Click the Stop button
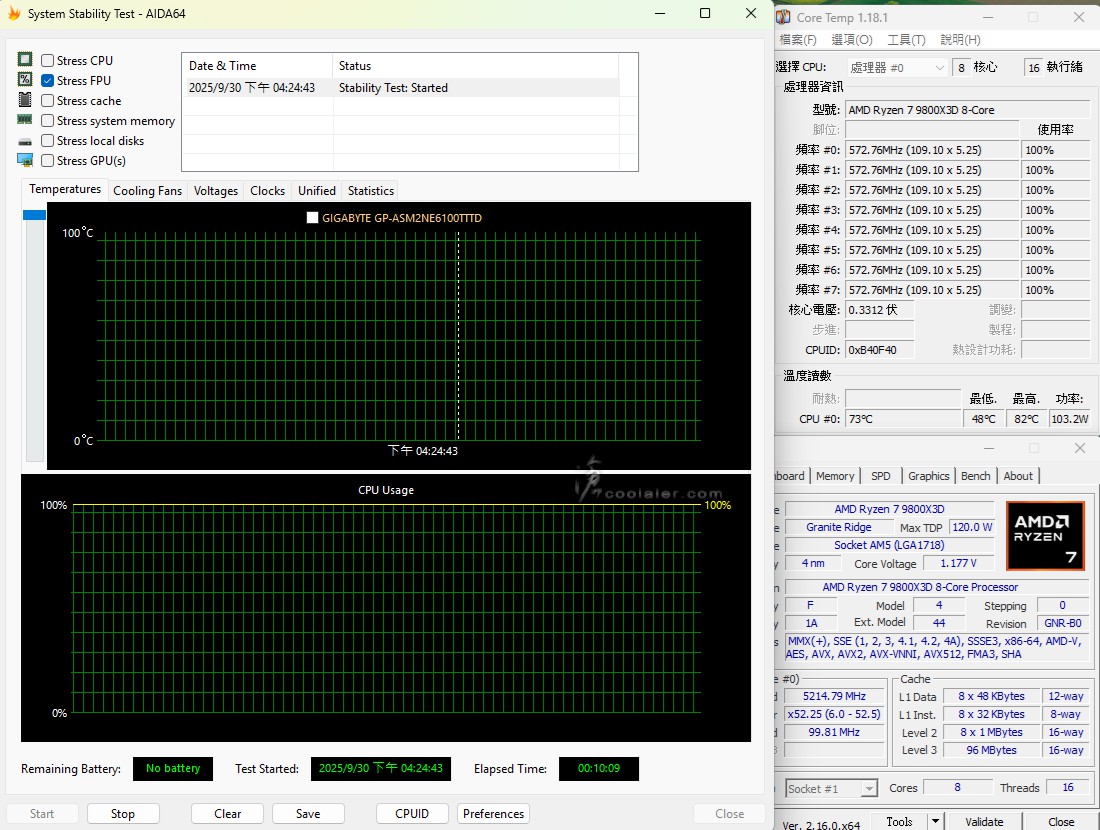This screenshot has width=1100, height=830. (123, 814)
